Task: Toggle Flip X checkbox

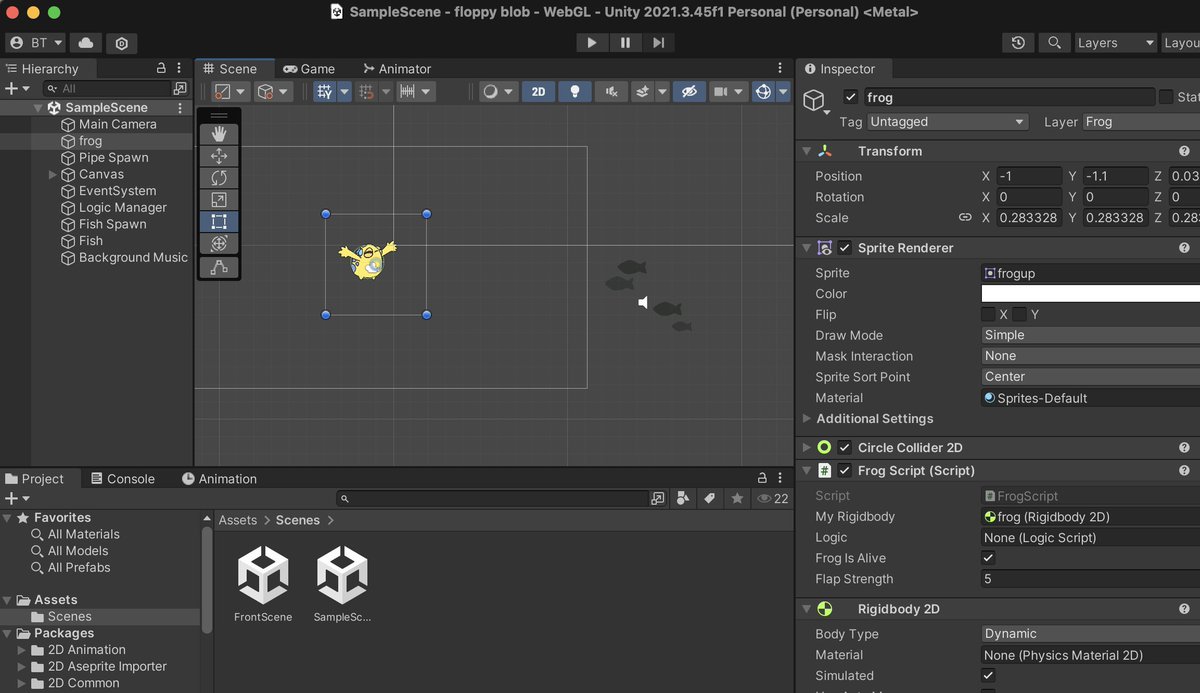Action: 989,314
